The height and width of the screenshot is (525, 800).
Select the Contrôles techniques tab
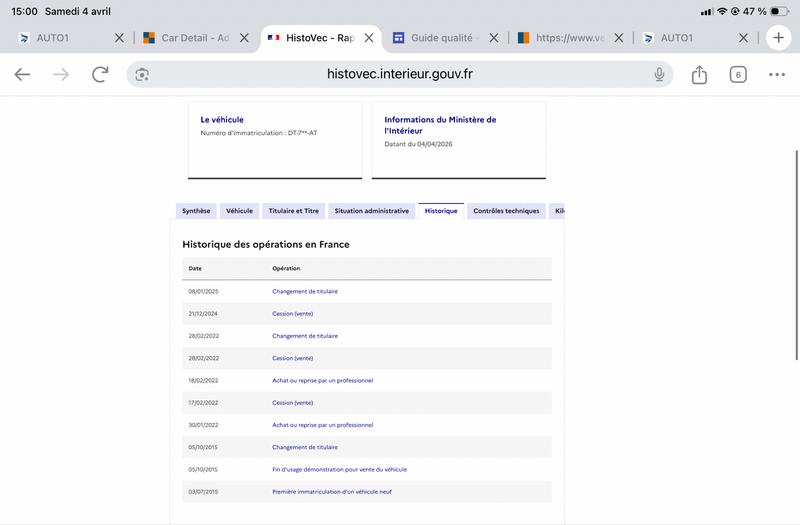point(505,211)
